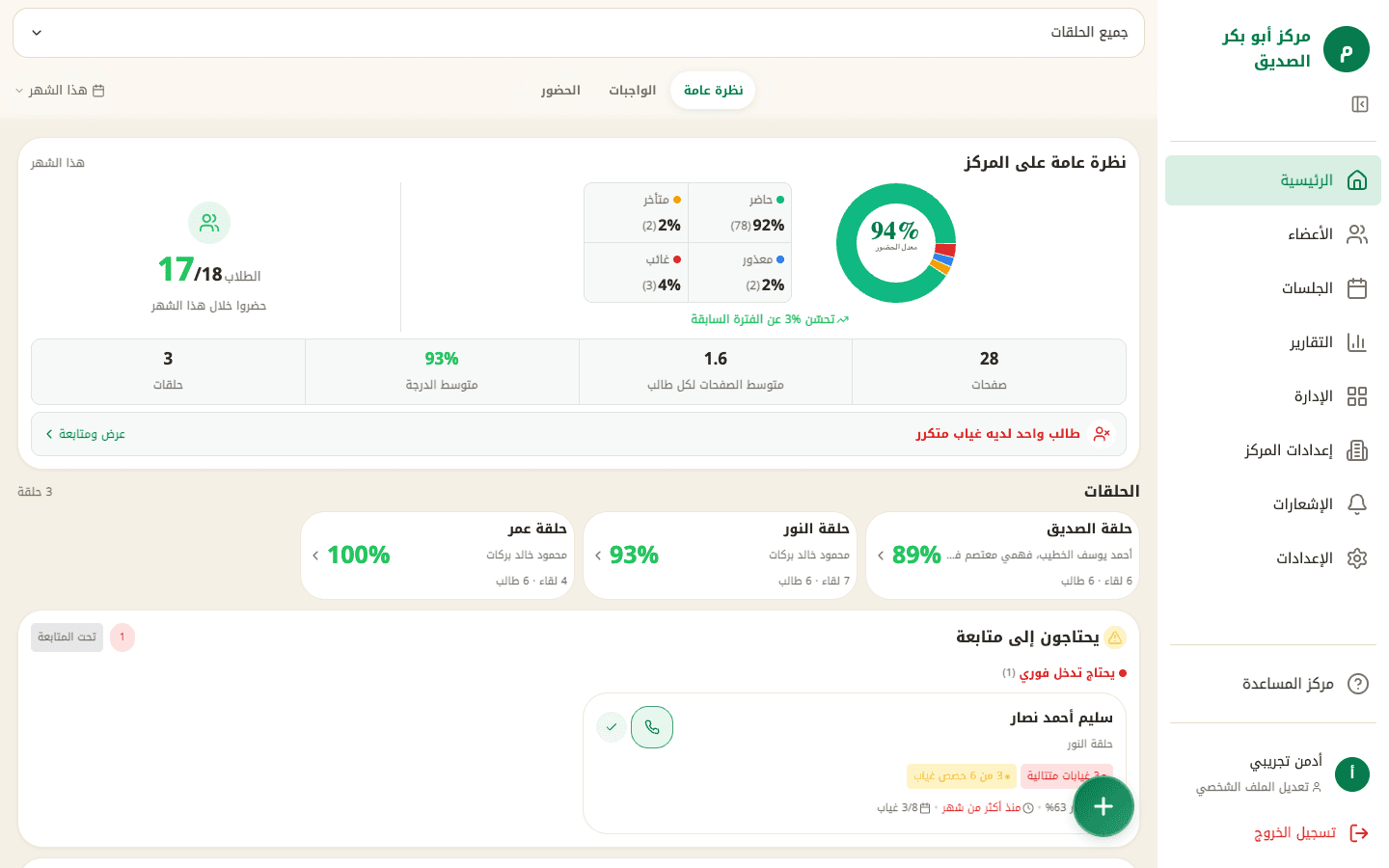The height and width of the screenshot is (868, 1389).
Task: Click طالب واحد لديه غياب متكرر alert text
Action: (997, 434)
